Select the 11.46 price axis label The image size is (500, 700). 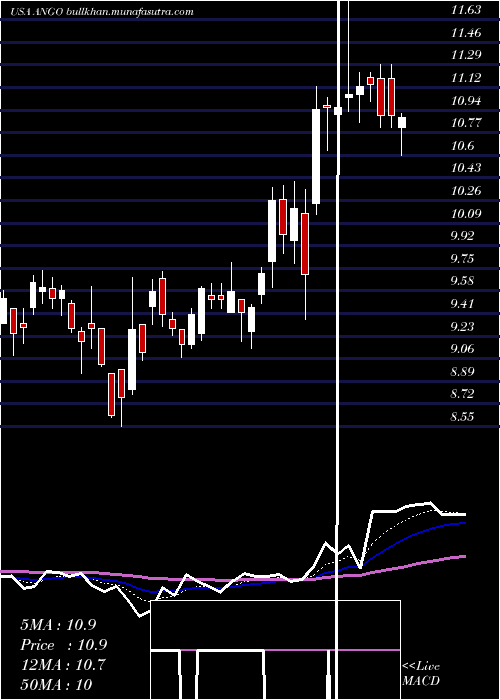click(x=466, y=33)
